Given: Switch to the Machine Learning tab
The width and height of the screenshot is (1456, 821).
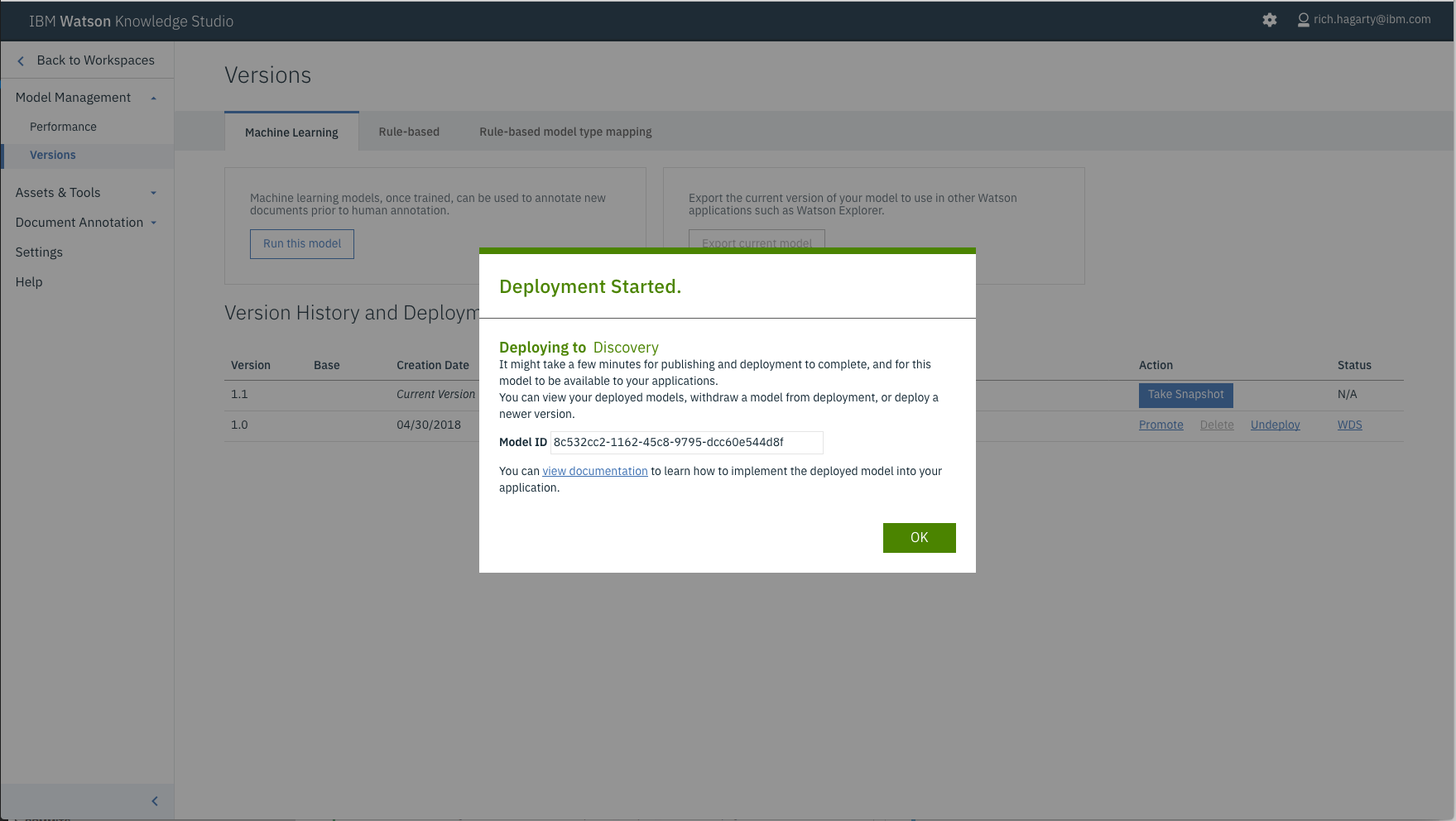Looking at the screenshot, I should pos(291,132).
